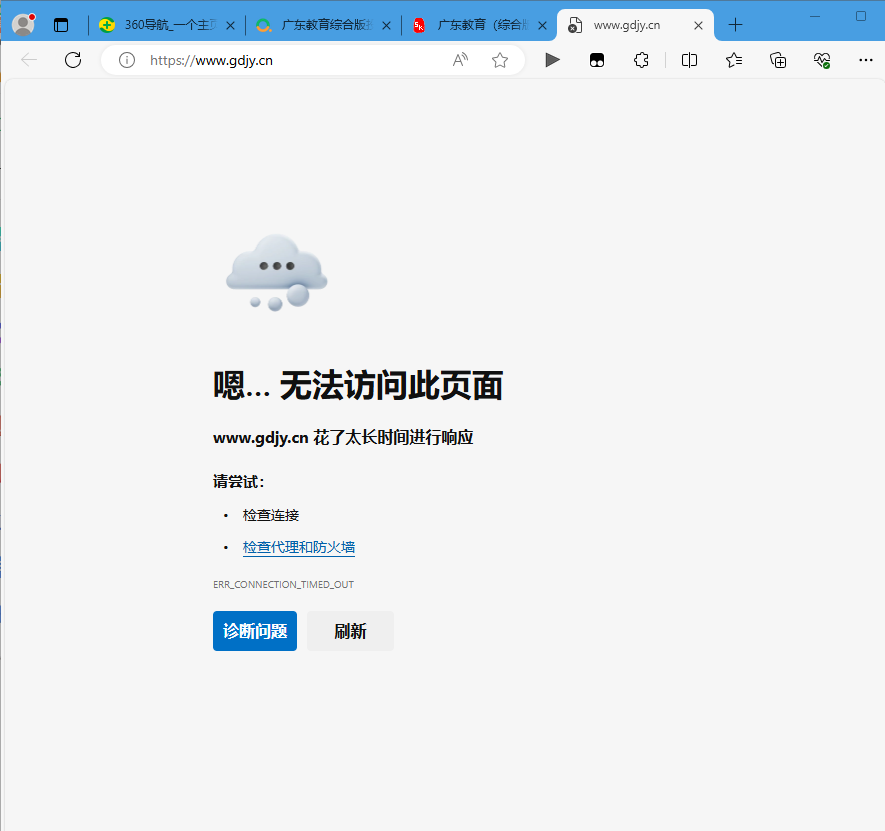Open the Collections icon
Screen dimensions: 885x831
tap(778, 60)
